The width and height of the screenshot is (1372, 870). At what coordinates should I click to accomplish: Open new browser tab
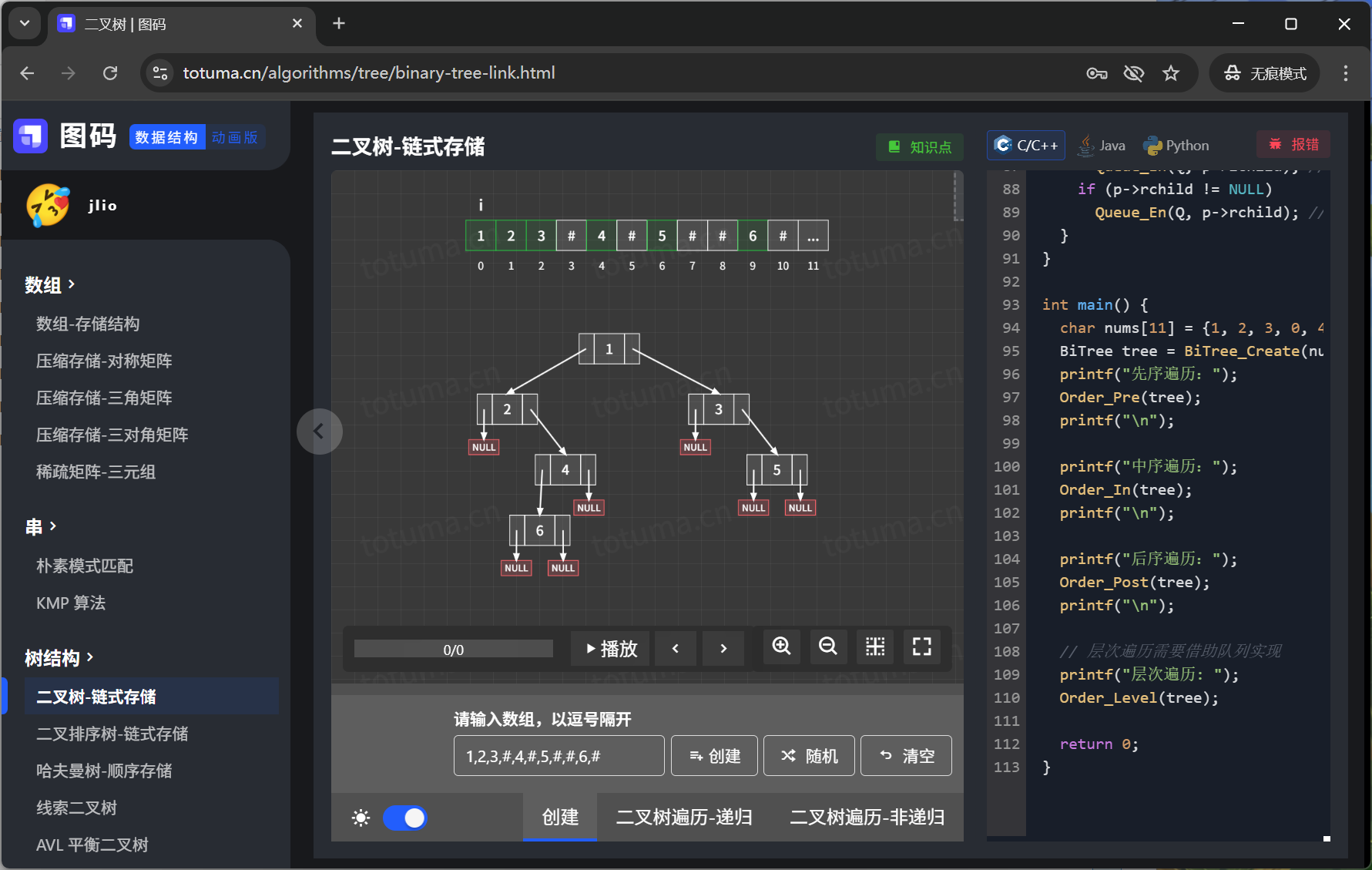pyautogui.click(x=339, y=24)
